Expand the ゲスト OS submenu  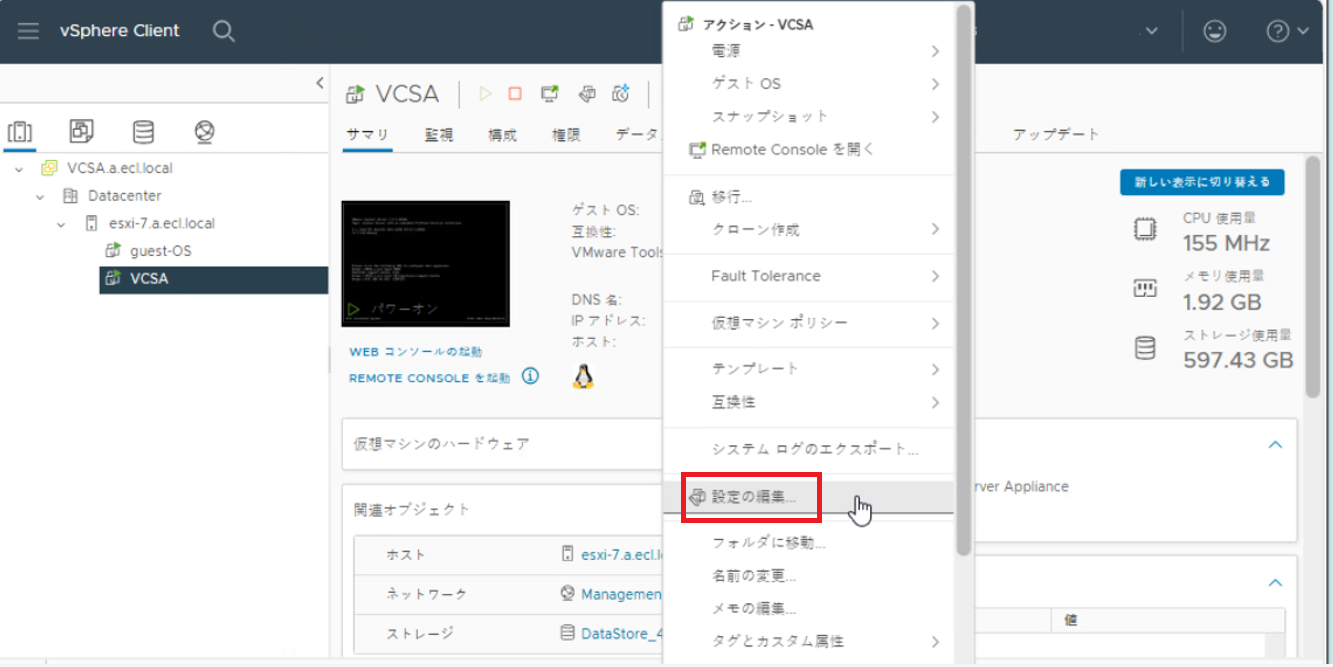coord(810,83)
